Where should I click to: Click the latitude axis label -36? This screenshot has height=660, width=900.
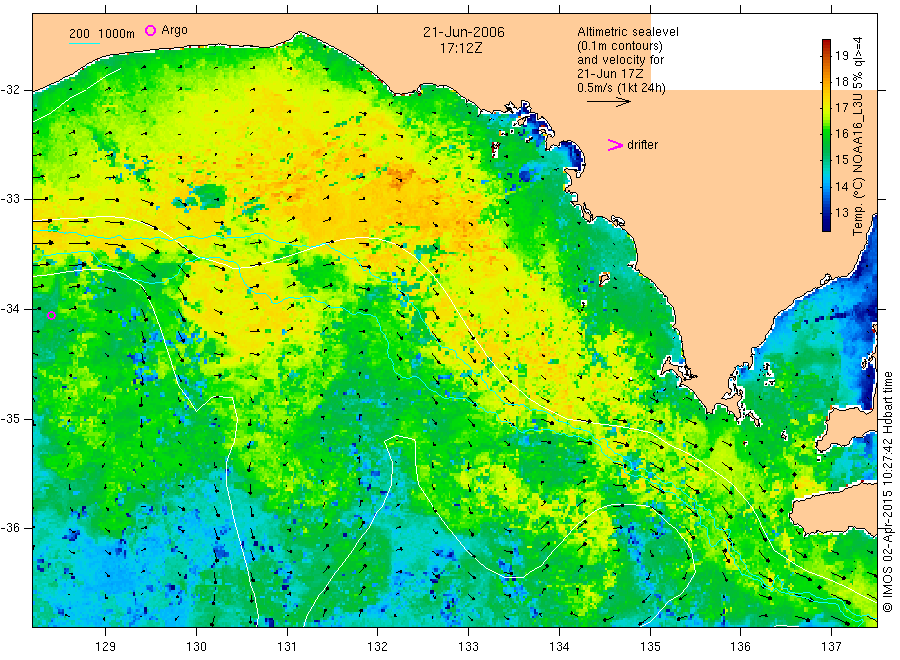(x=10, y=527)
